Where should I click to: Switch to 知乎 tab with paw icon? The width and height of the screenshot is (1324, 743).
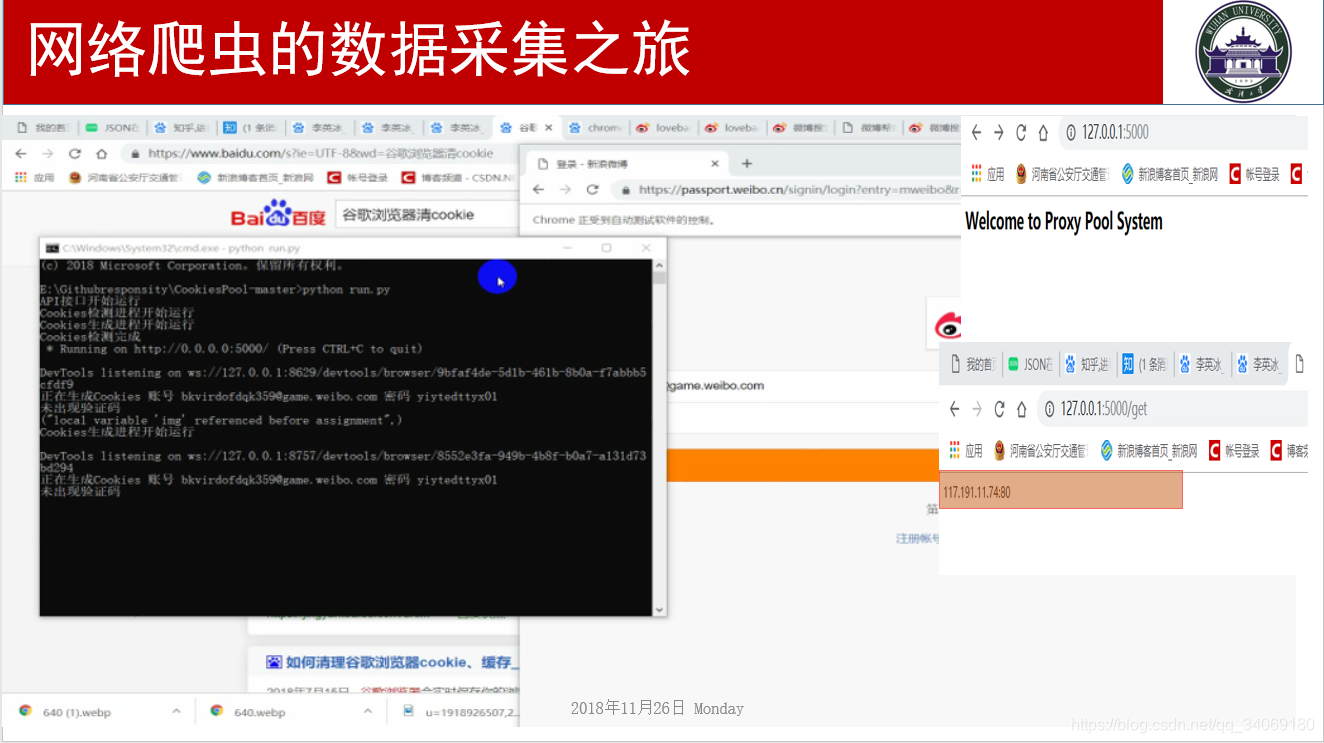point(181,128)
